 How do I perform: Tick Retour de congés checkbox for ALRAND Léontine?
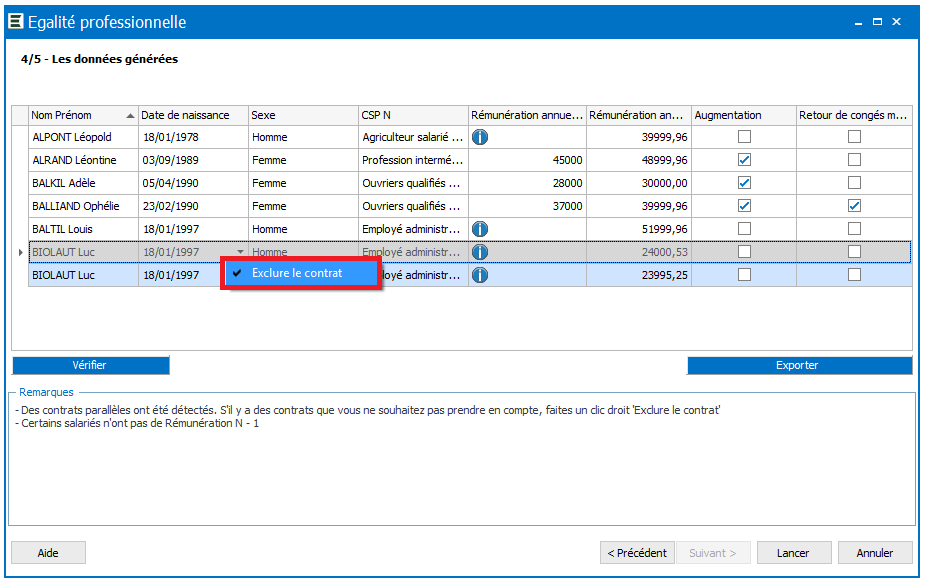pos(854,160)
